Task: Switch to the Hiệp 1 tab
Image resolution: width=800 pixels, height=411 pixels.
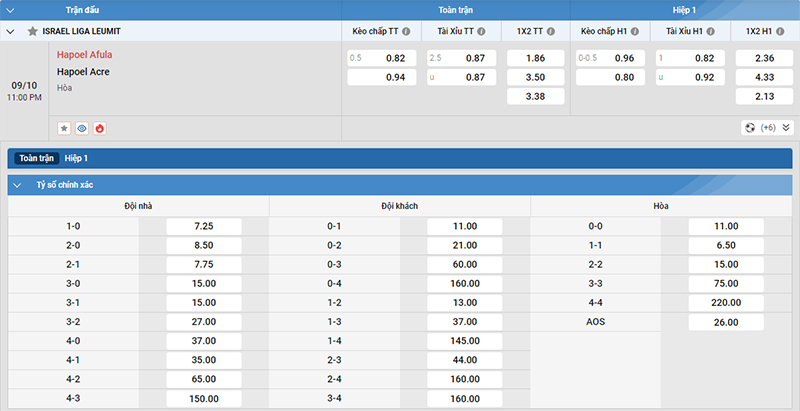Action: click(77, 158)
